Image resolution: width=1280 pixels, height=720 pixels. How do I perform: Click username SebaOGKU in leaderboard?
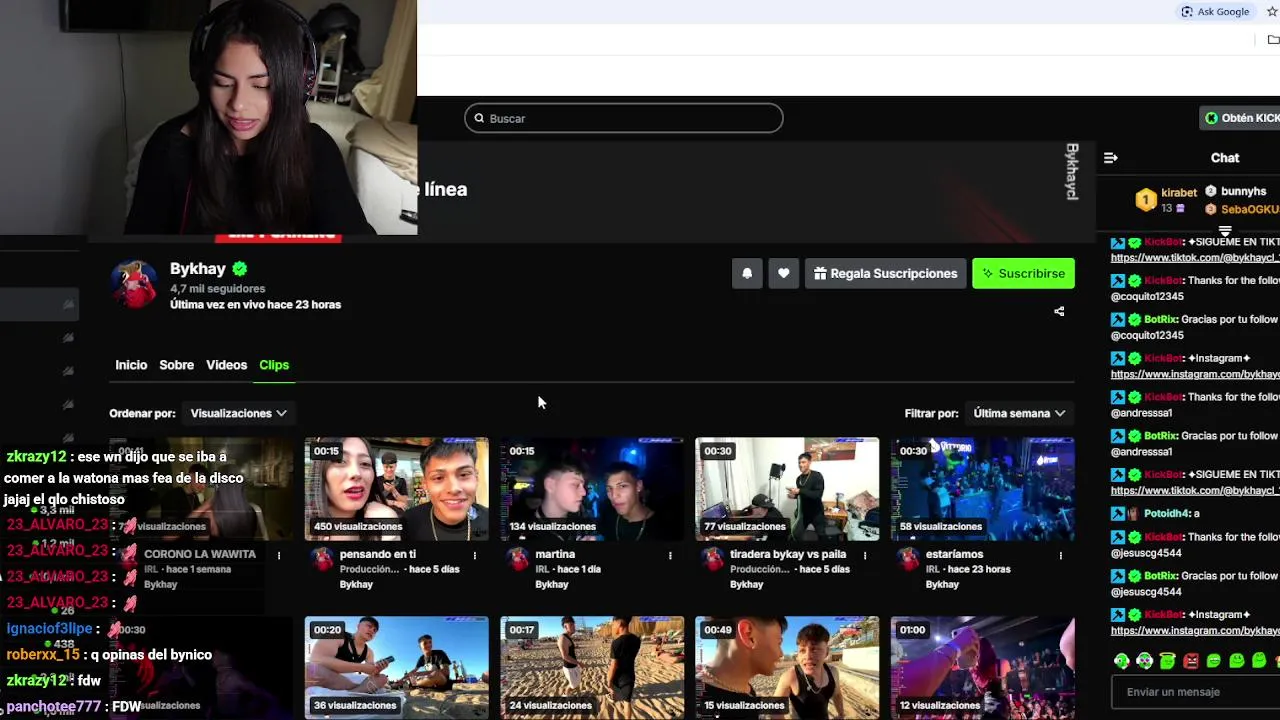(1250, 209)
